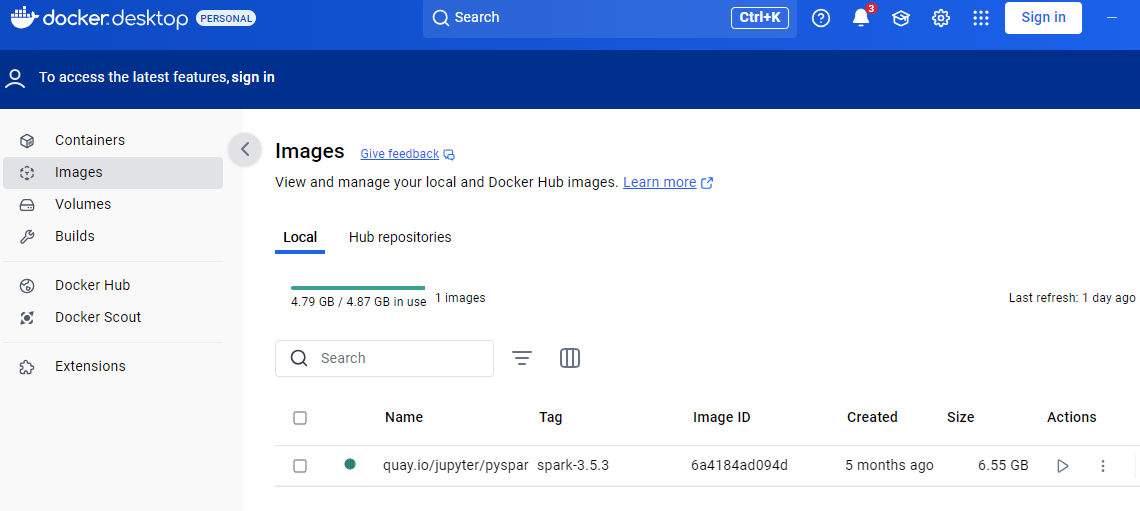The image size is (1140, 511).
Task: Check the quay.io/jupyter image row checkbox
Action: pos(300,466)
